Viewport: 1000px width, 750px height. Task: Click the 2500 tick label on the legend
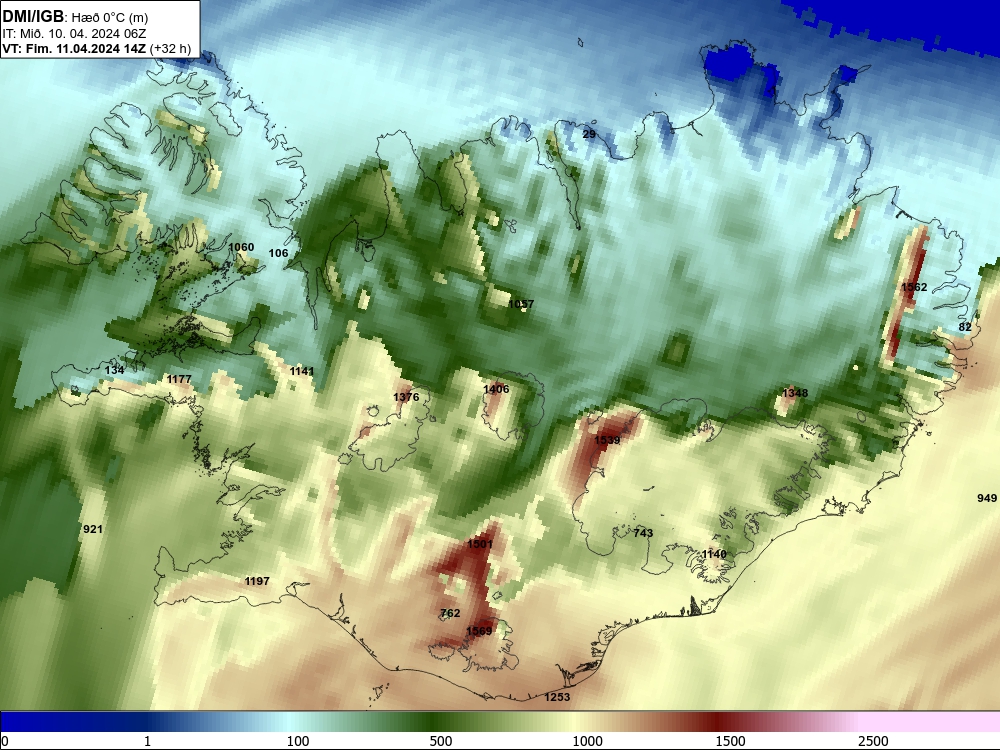[873, 741]
